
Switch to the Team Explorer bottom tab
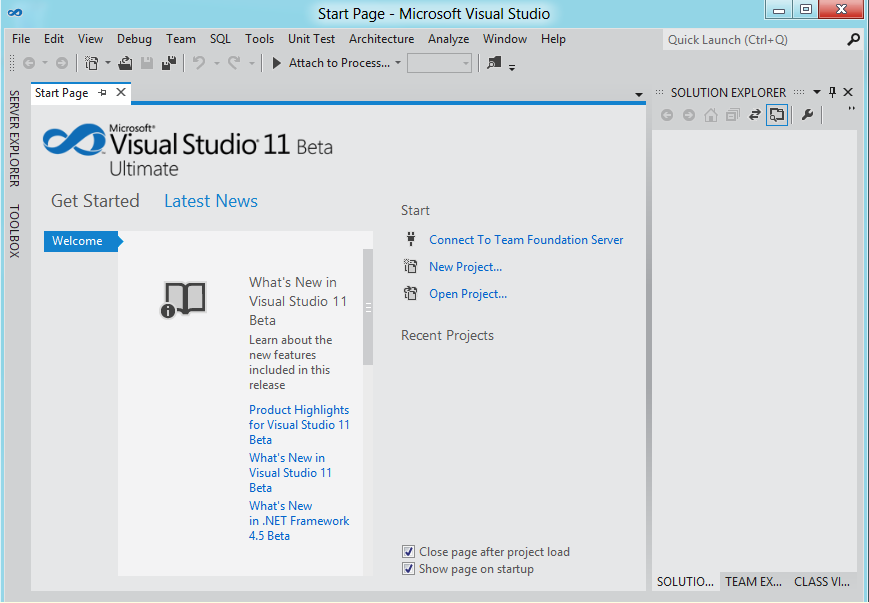coord(754,581)
